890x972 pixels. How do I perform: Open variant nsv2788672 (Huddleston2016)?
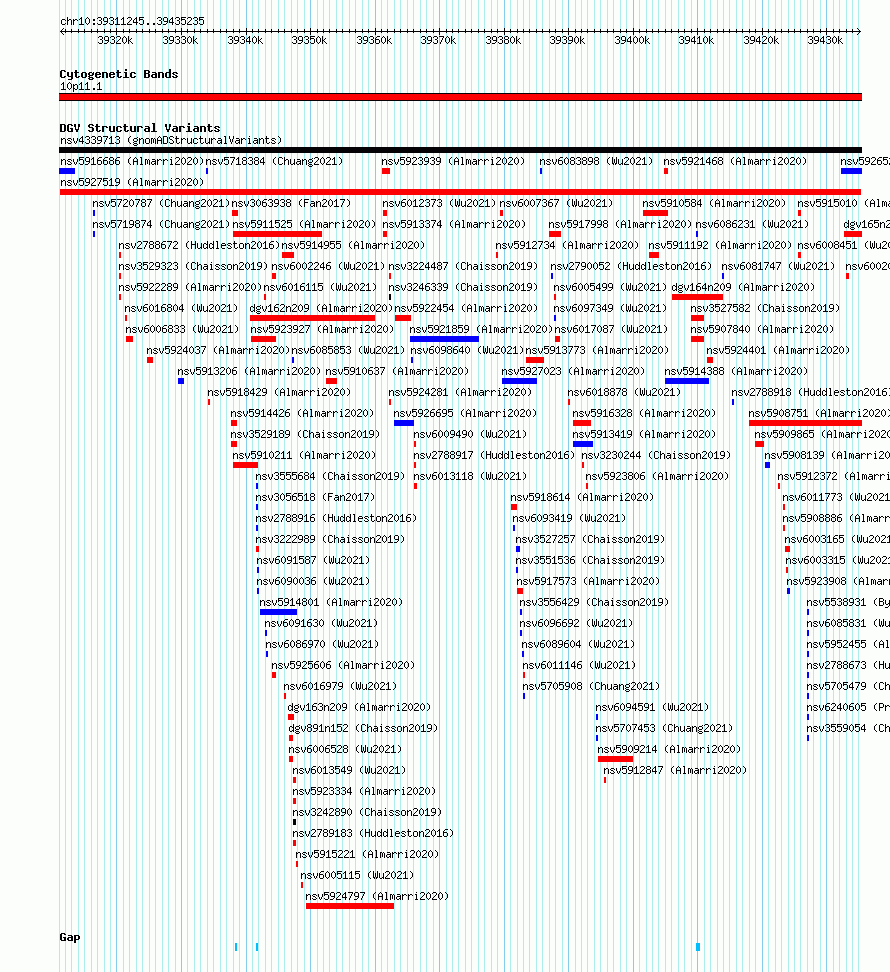199,245
